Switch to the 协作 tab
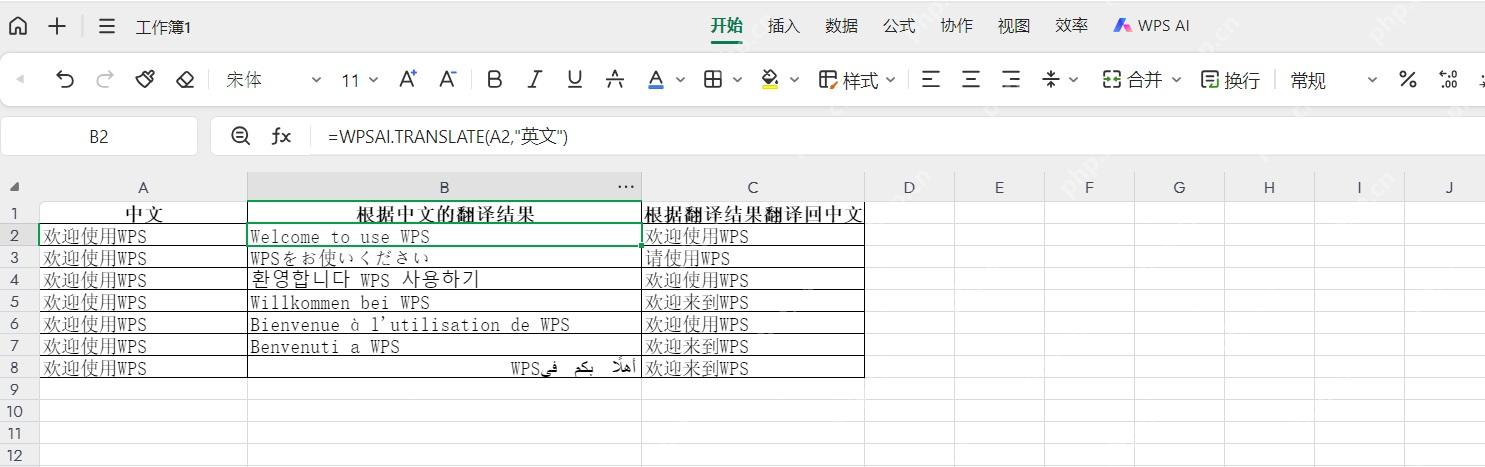 957,26
